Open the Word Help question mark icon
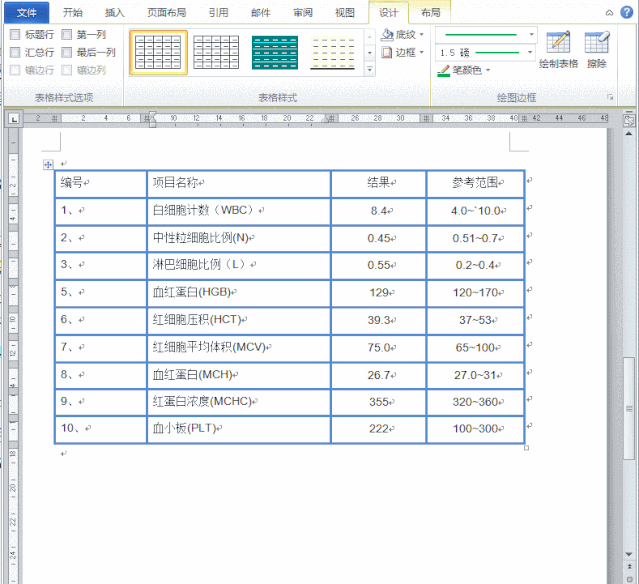This screenshot has height=584, width=639. [x=626, y=13]
